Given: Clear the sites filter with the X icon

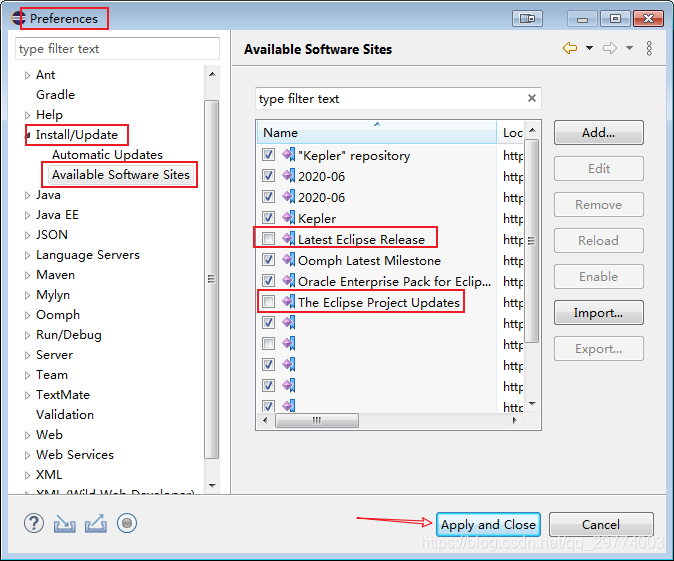Looking at the screenshot, I should tap(532, 98).
